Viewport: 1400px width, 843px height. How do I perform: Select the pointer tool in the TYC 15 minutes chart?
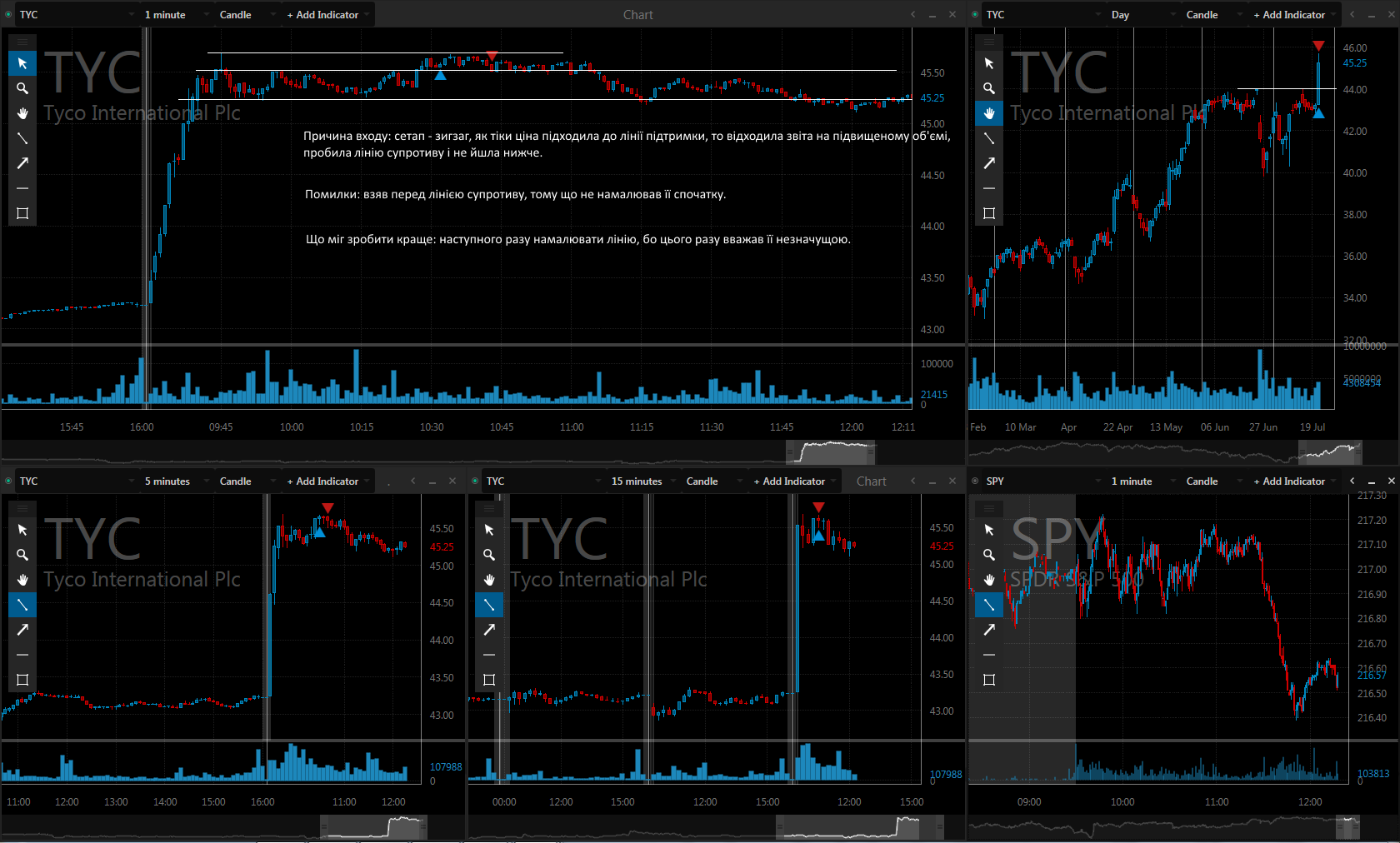pyautogui.click(x=489, y=530)
